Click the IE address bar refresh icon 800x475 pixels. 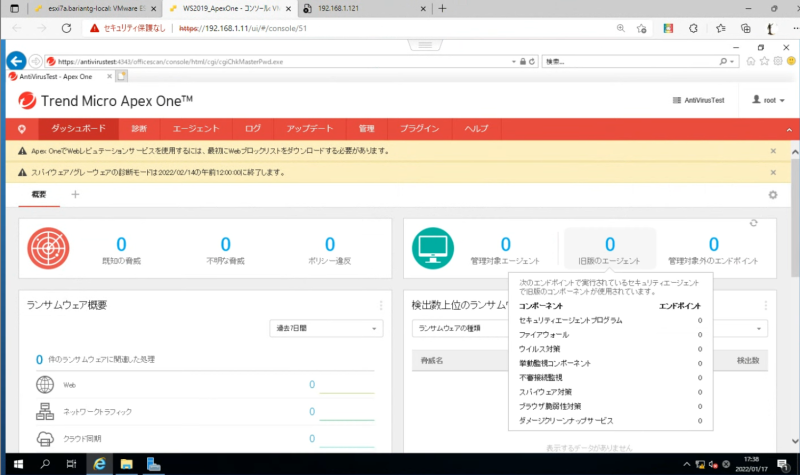[532, 61]
